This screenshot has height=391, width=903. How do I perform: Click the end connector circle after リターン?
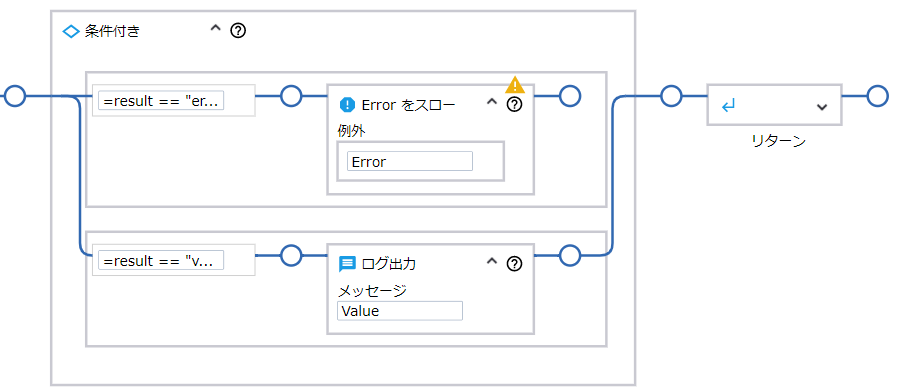878,96
